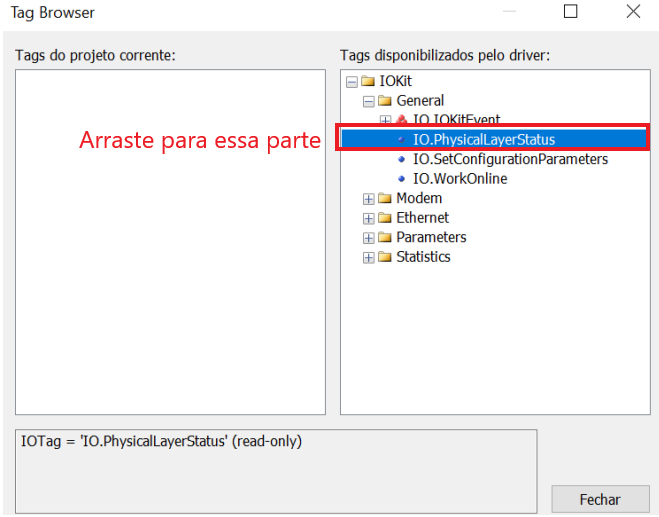The image size is (659, 517).
Task: Click the Modem folder icon
Action: tap(385, 198)
